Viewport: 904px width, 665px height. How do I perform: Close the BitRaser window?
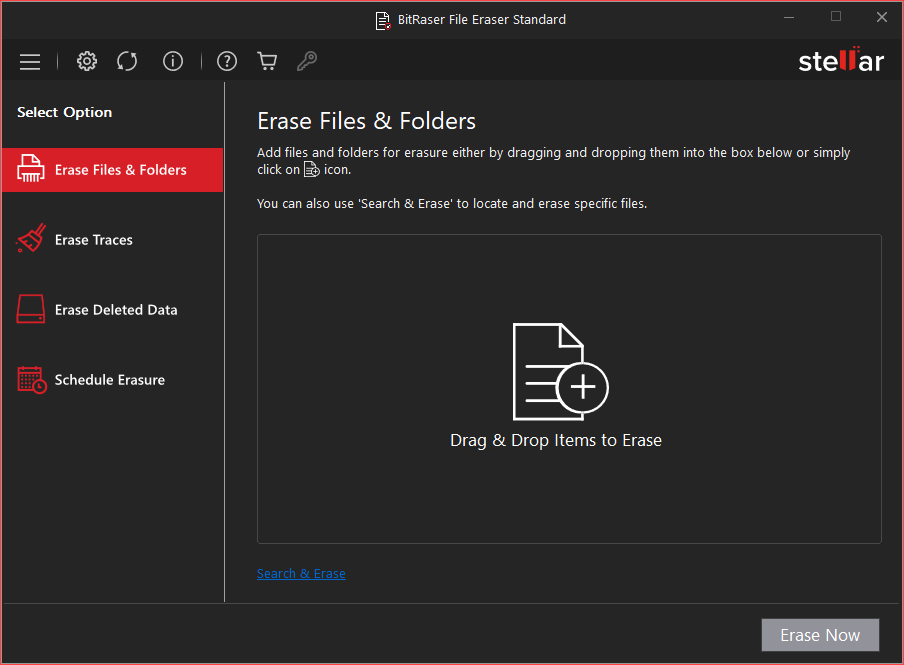pyautogui.click(x=882, y=17)
